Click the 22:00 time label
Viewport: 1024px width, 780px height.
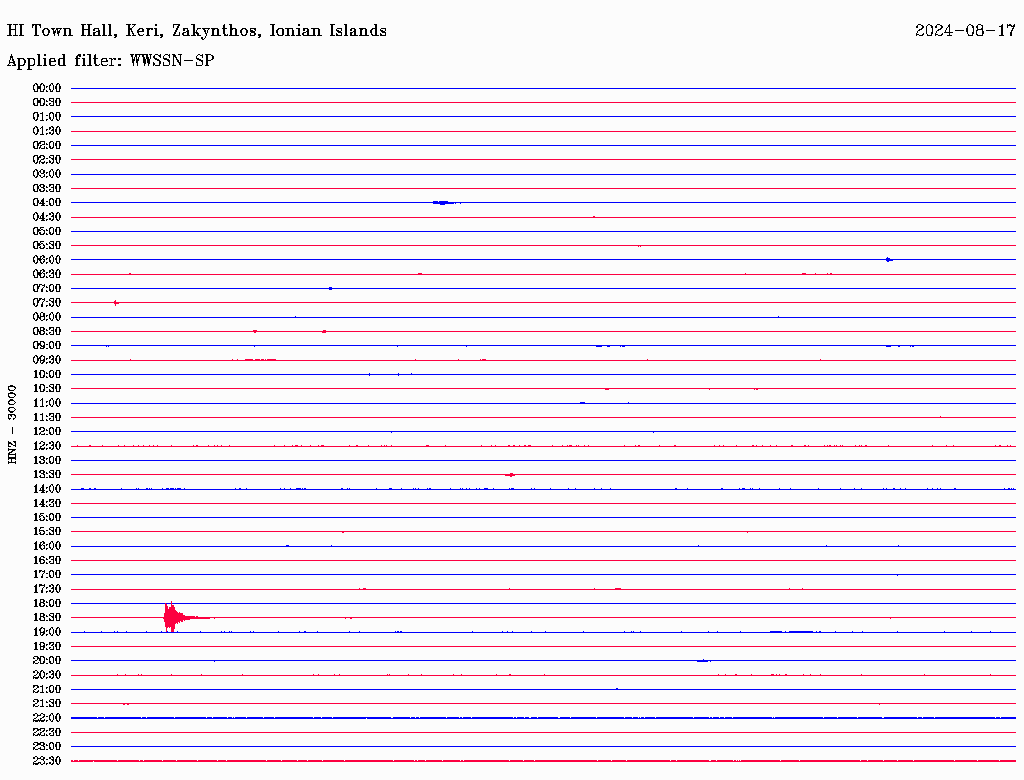tap(47, 718)
